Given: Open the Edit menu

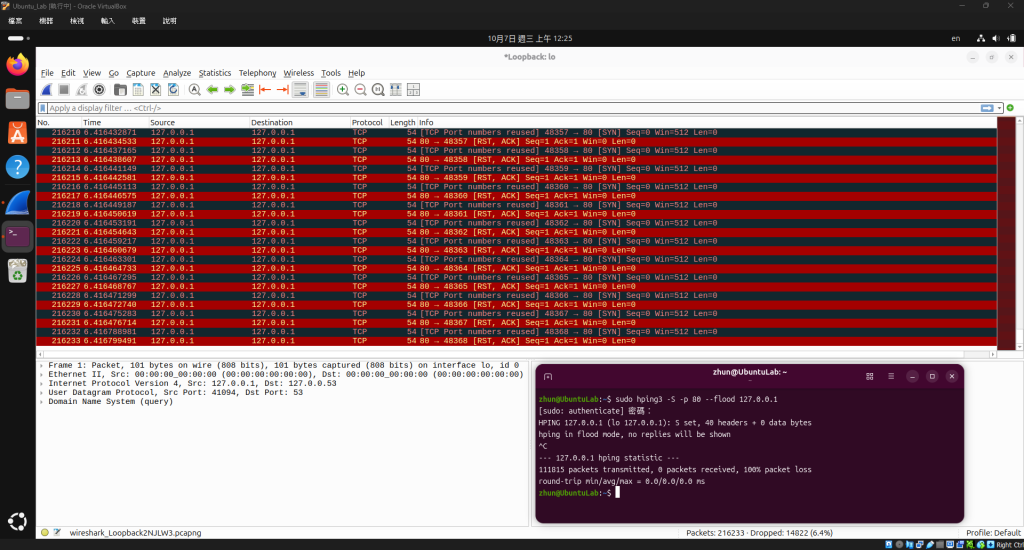Looking at the screenshot, I should pyautogui.click(x=69, y=73).
